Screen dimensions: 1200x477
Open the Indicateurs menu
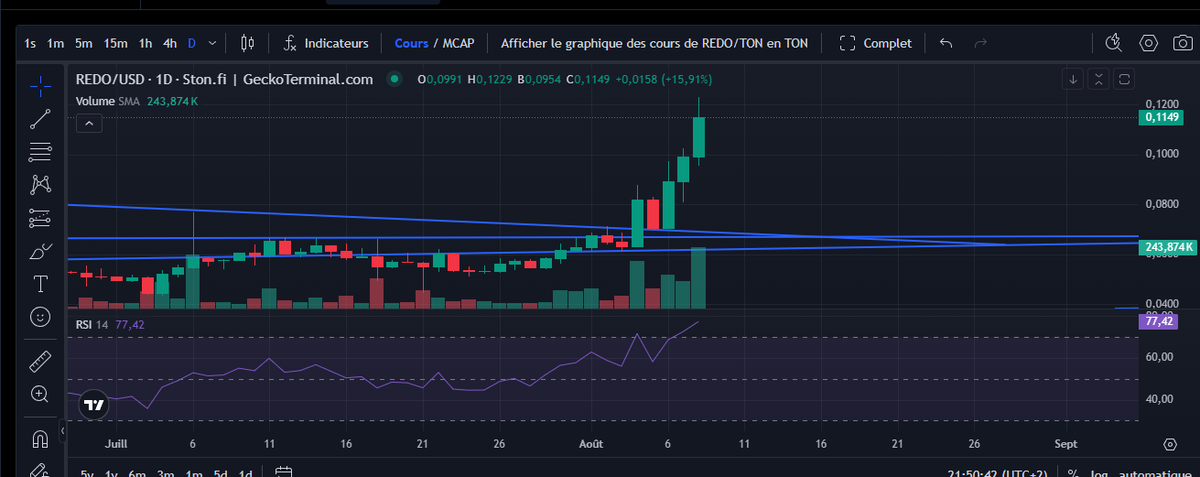326,43
